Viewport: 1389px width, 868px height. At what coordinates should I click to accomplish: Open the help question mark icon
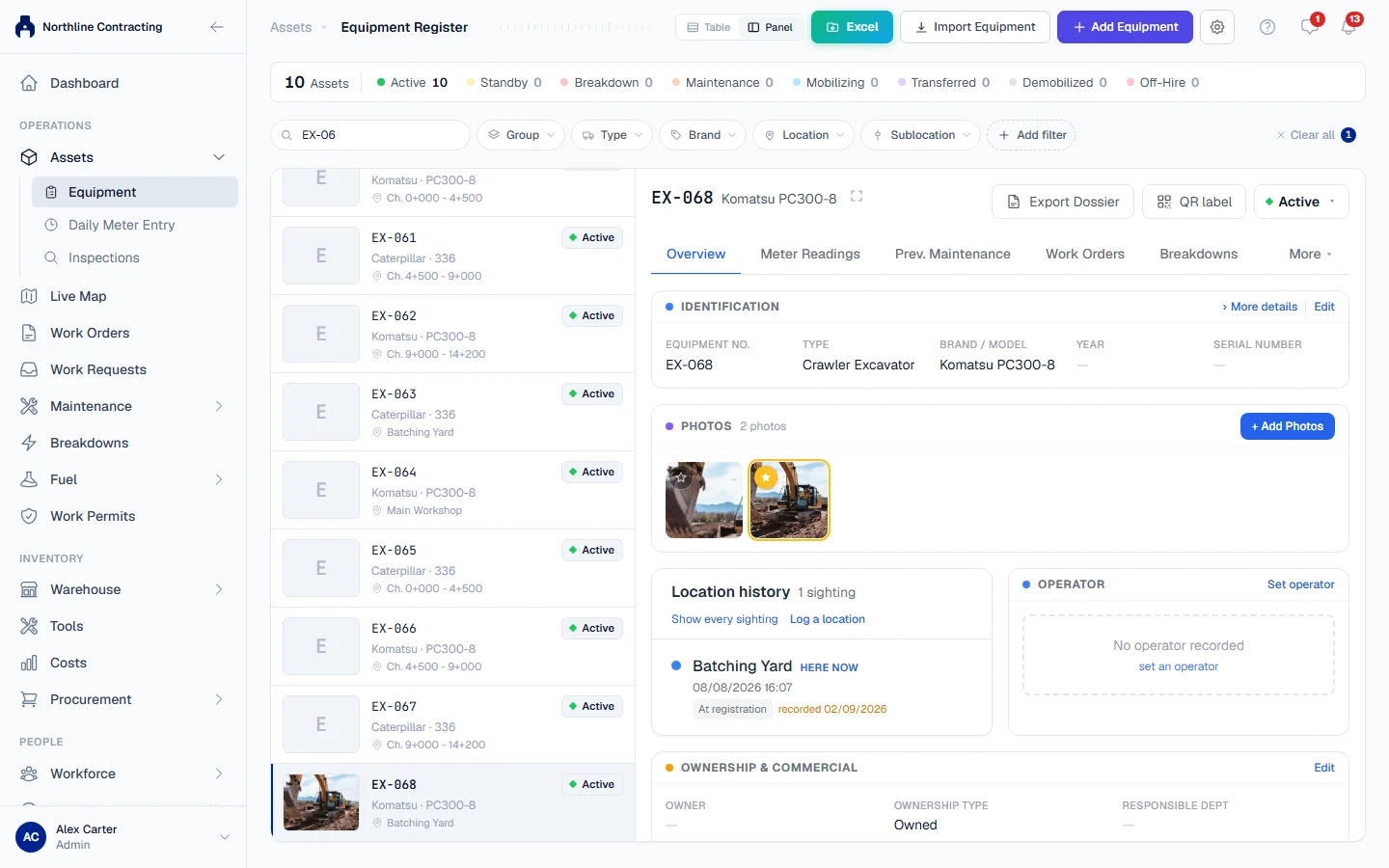pyautogui.click(x=1267, y=27)
